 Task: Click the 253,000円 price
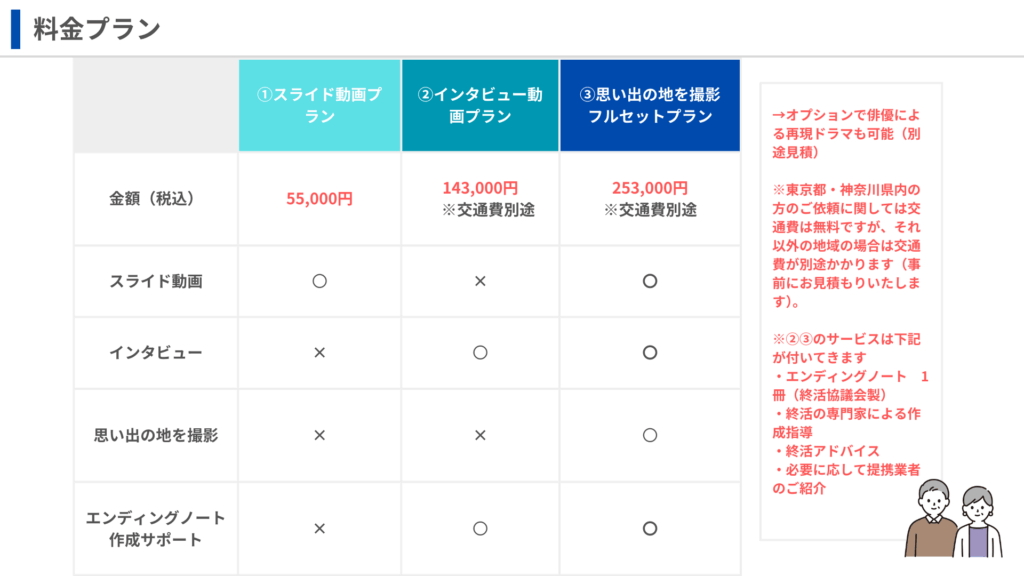pyautogui.click(x=650, y=188)
